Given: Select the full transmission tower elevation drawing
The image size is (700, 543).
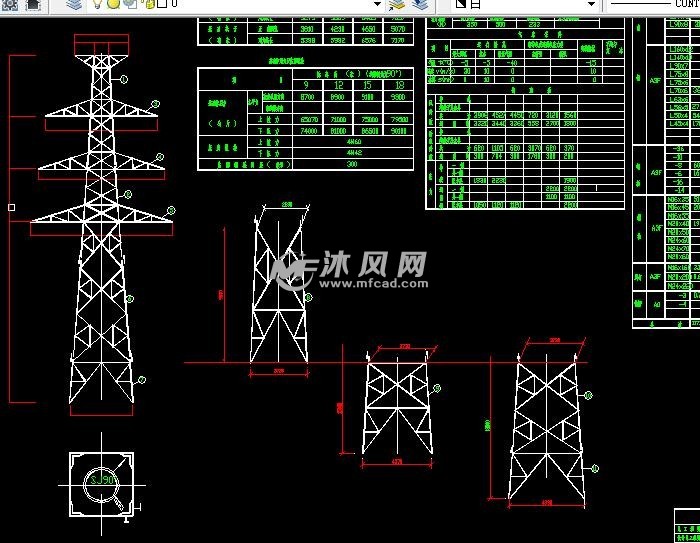Looking at the screenshot, I should 100,230.
